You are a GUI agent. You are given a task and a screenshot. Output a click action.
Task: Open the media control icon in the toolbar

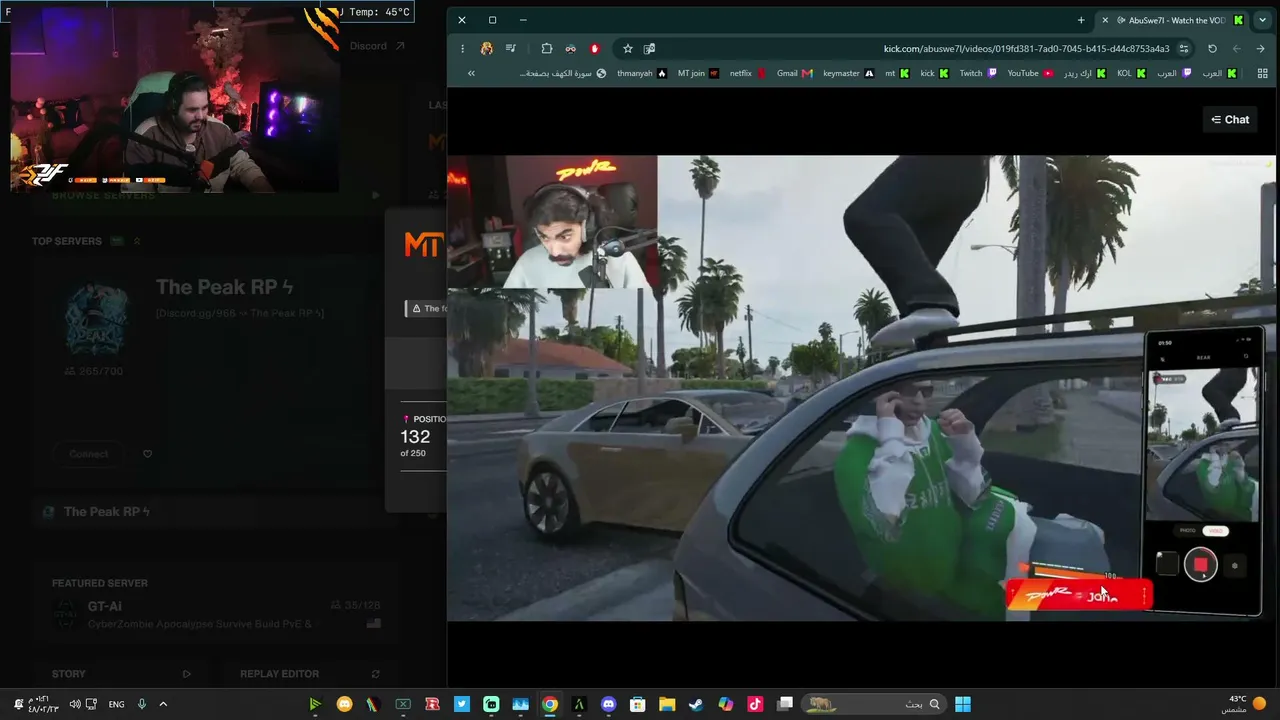coord(511,48)
